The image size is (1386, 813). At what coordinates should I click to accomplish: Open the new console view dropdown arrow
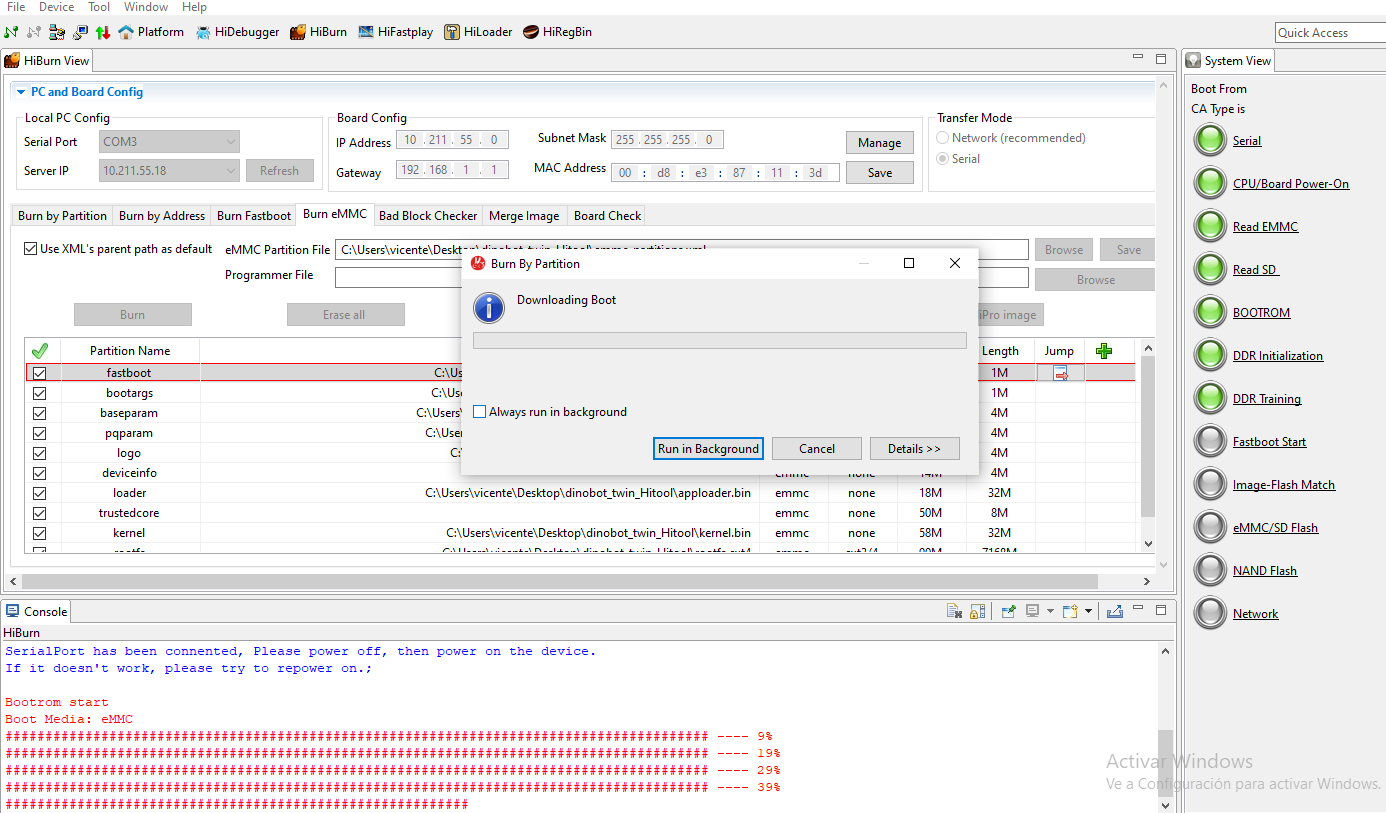click(1088, 611)
